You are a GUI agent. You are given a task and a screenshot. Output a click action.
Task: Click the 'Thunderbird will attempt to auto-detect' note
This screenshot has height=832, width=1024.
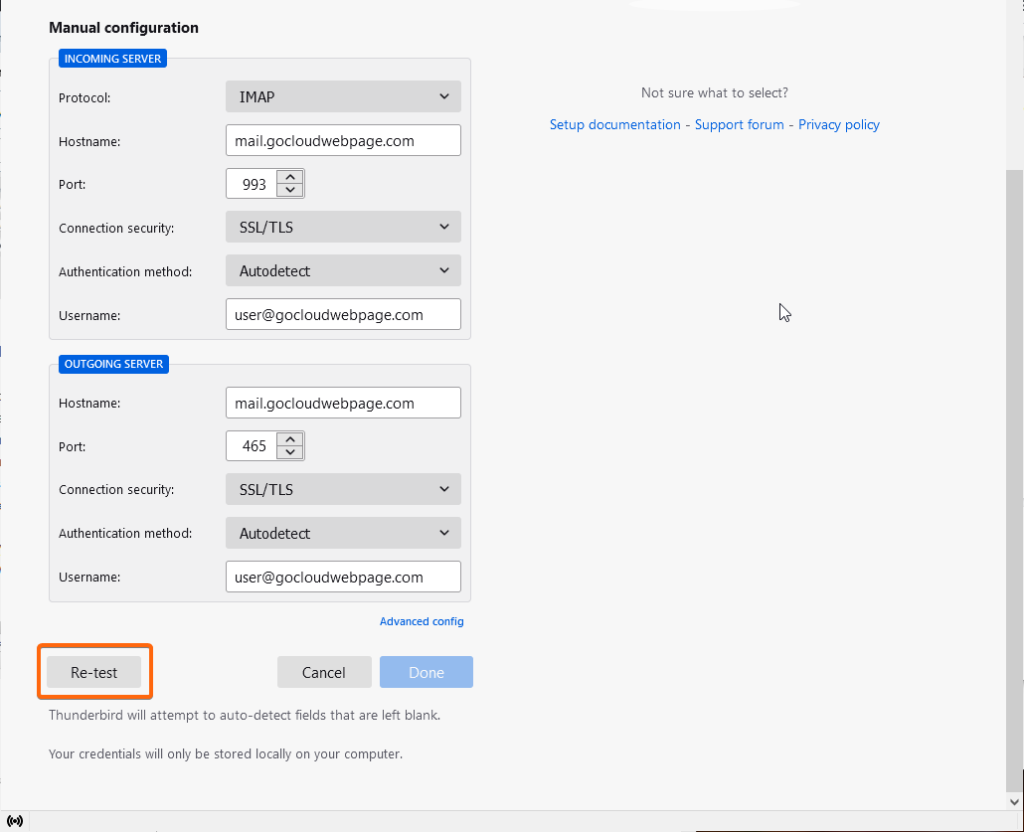pos(244,715)
